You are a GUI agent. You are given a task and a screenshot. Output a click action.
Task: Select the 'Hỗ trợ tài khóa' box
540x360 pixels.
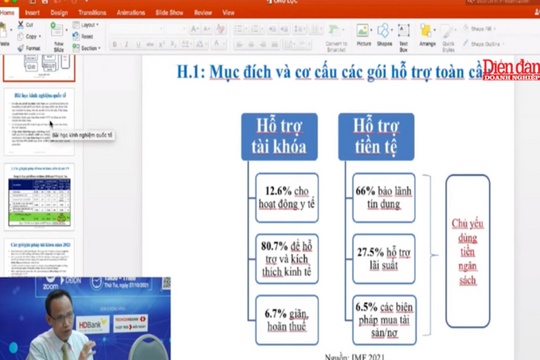pos(279,137)
